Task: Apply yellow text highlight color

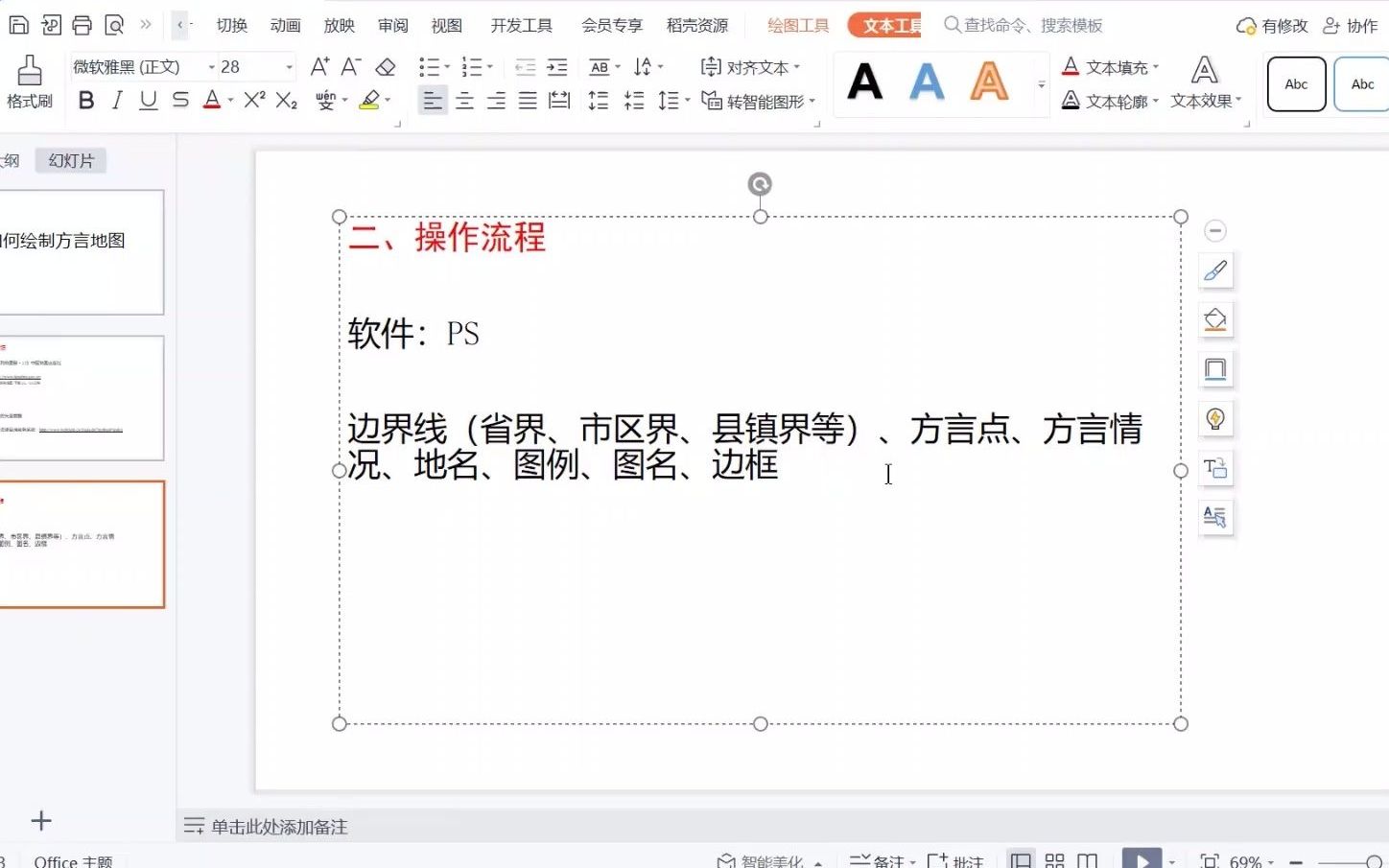Action: click(x=369, y=100)
